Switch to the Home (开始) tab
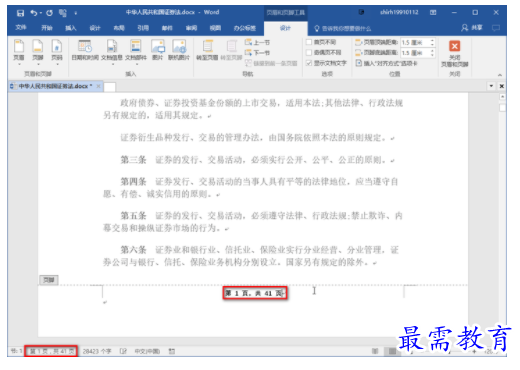 click(47, 28)
